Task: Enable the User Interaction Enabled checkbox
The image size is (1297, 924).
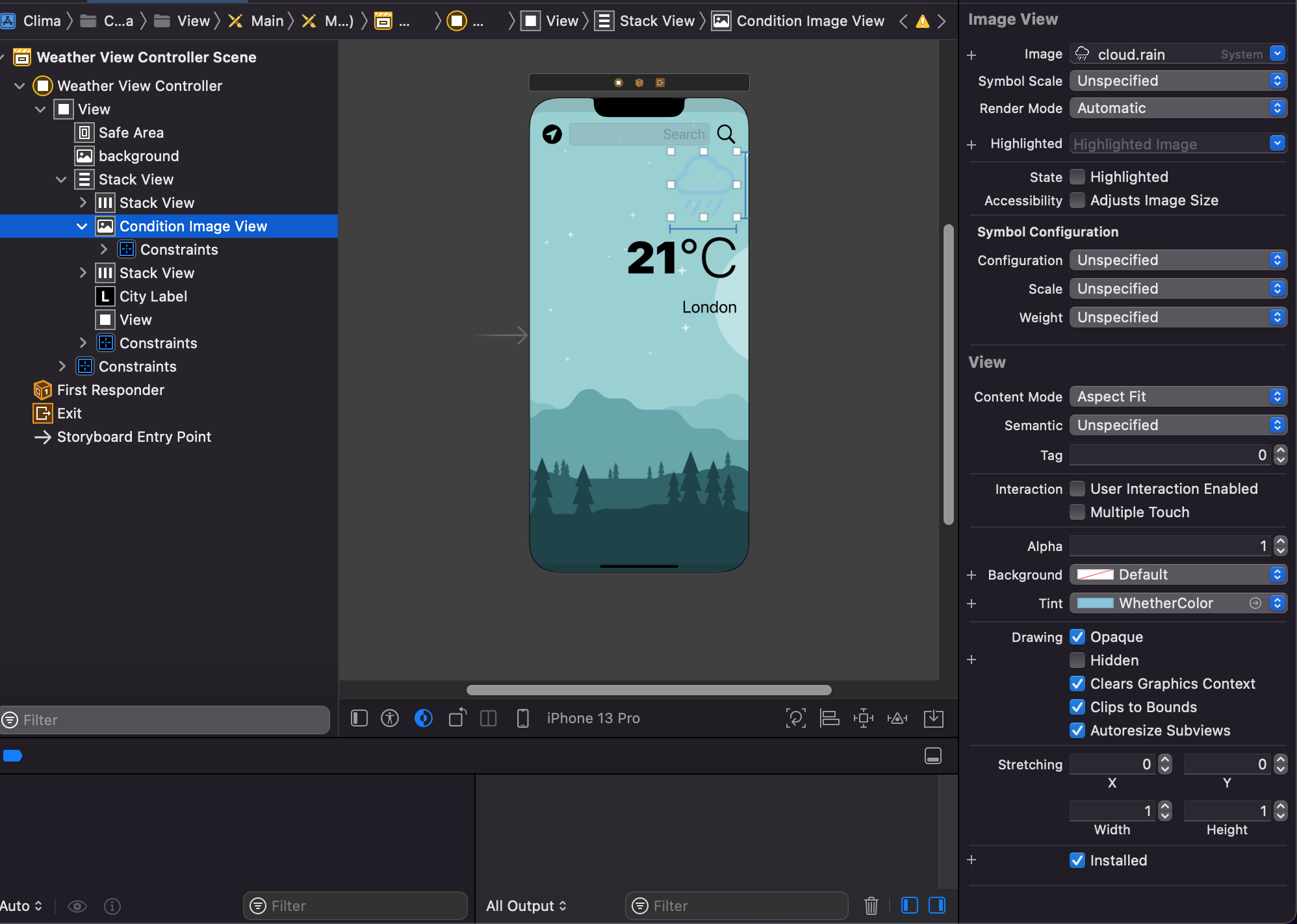Action: tap(1077, 489)
